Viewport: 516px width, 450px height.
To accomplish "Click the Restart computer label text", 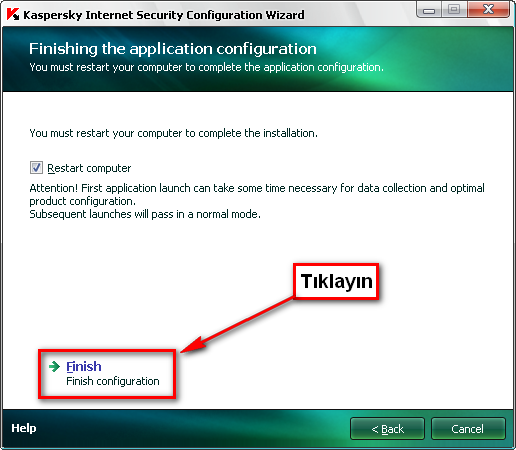I will [x=89, y=168].
